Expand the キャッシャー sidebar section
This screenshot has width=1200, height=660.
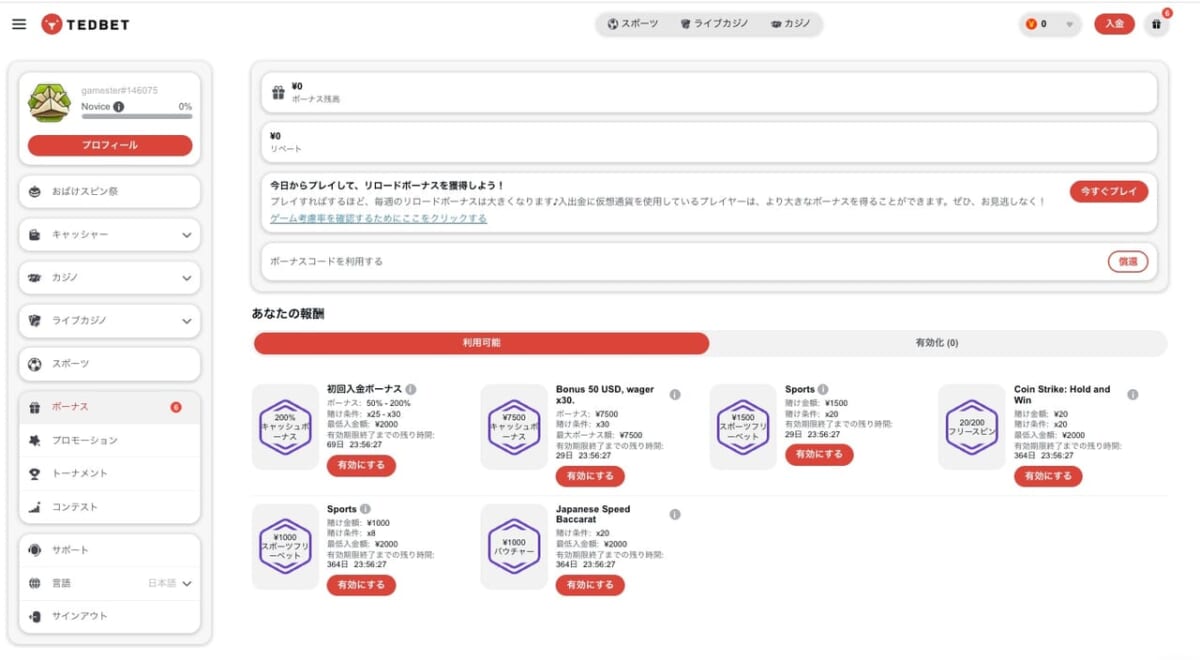pyautogui.click(x=109, y=234)
